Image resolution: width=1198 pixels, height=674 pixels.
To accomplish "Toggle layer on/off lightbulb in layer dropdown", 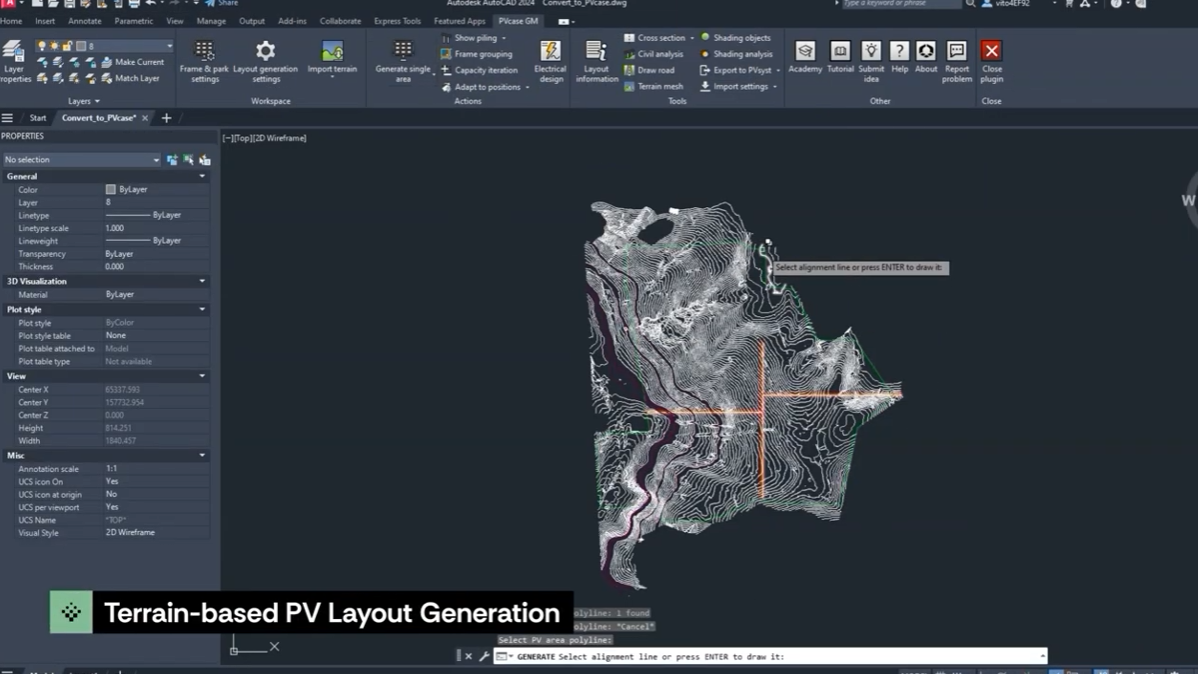I will click(42, 46).
